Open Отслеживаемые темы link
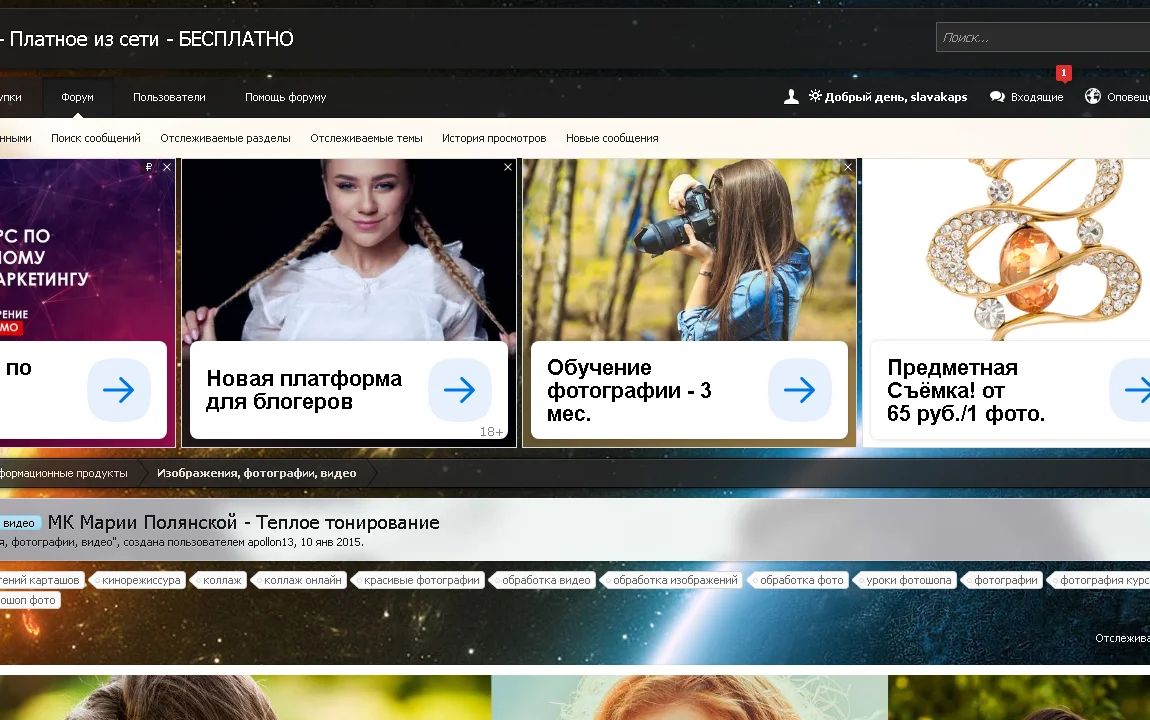This screenshot has height=720, width=1150. (366, 138)
